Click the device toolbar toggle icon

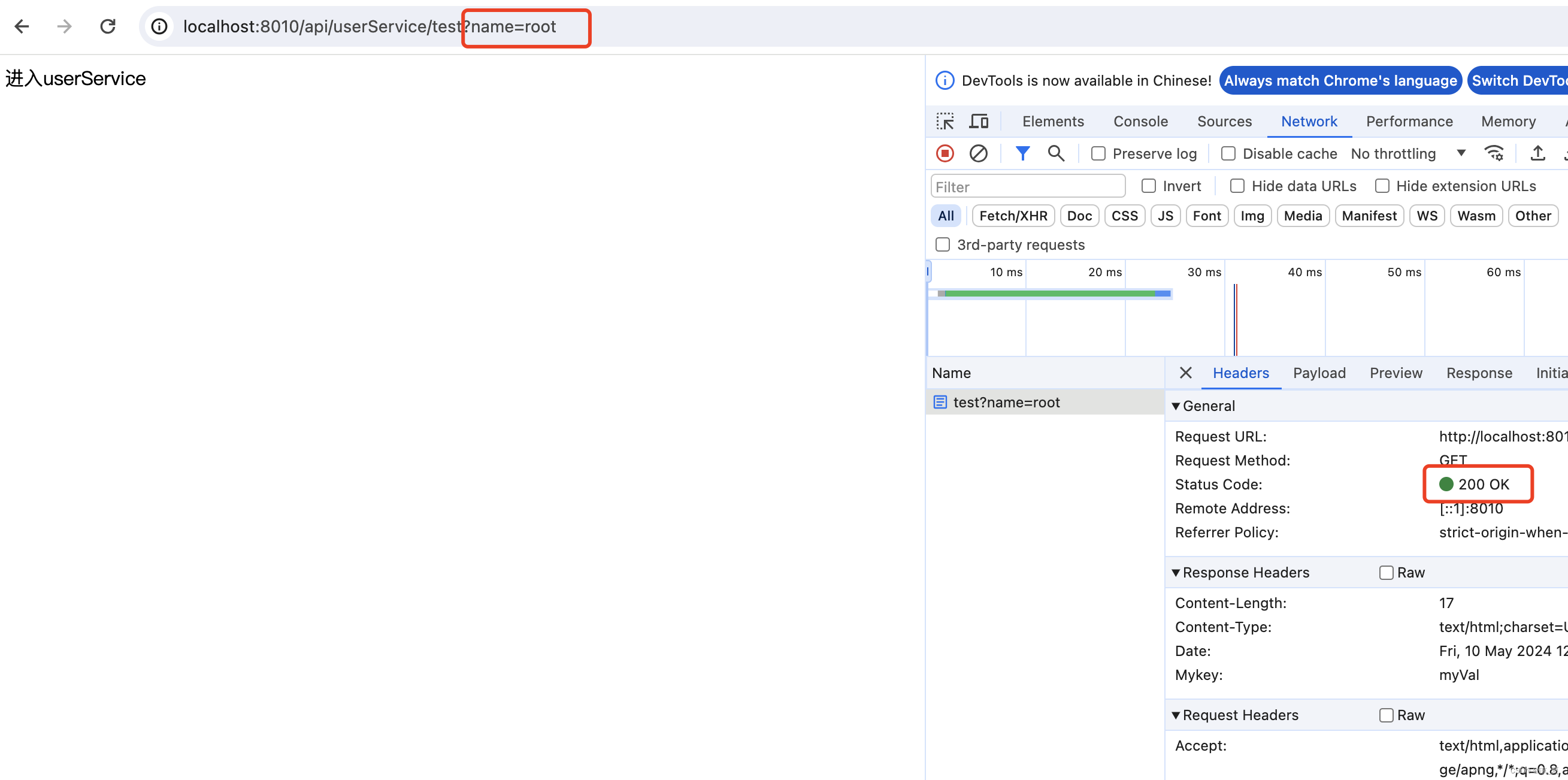click(979, 120)
